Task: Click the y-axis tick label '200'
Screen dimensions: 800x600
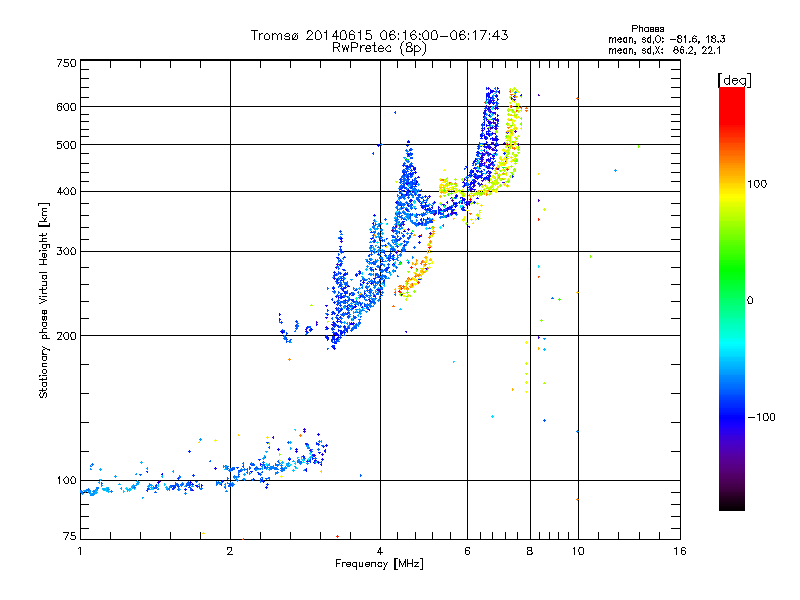Action: (66, 336)
